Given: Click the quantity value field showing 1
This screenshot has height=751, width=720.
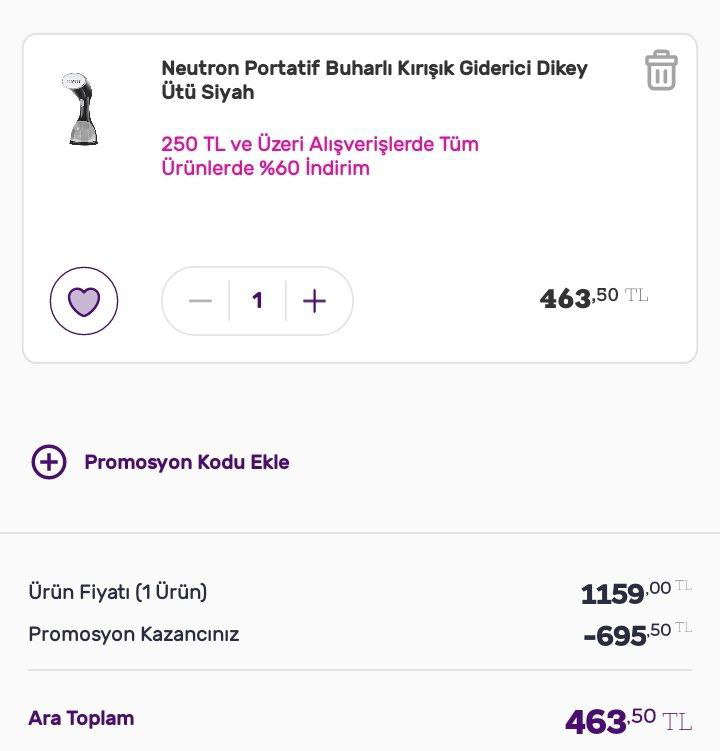Looking at the screenshot, I should click(257, 301).
